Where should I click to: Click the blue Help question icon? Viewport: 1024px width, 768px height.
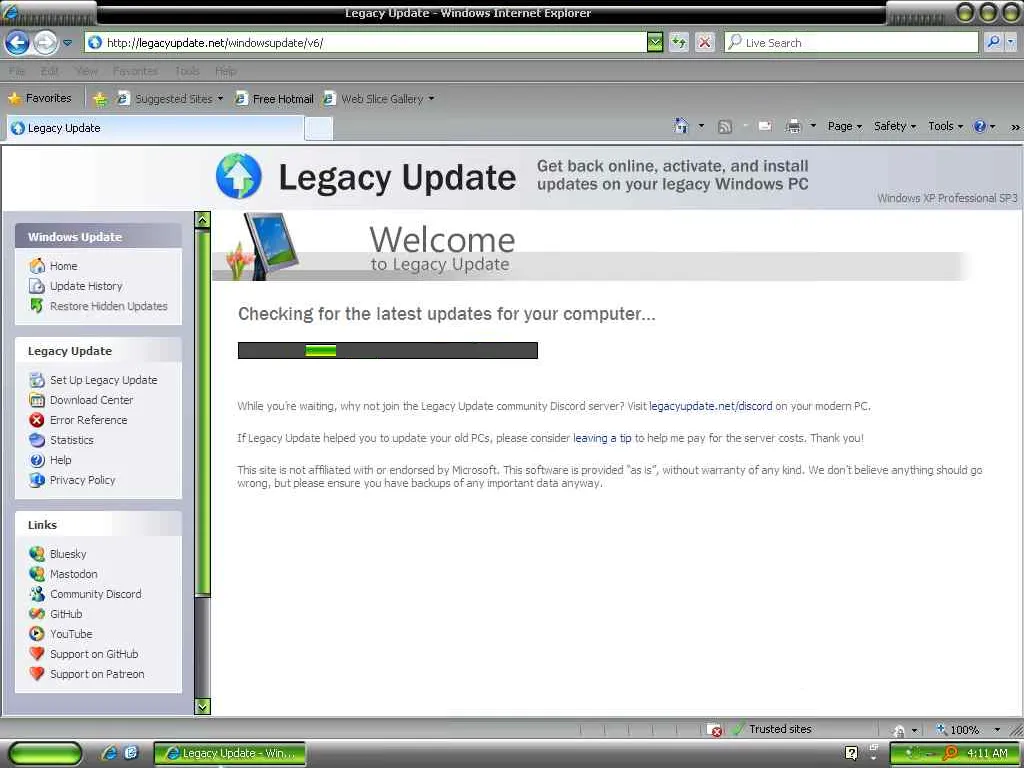pyautogui.click(x=980, y=127)
